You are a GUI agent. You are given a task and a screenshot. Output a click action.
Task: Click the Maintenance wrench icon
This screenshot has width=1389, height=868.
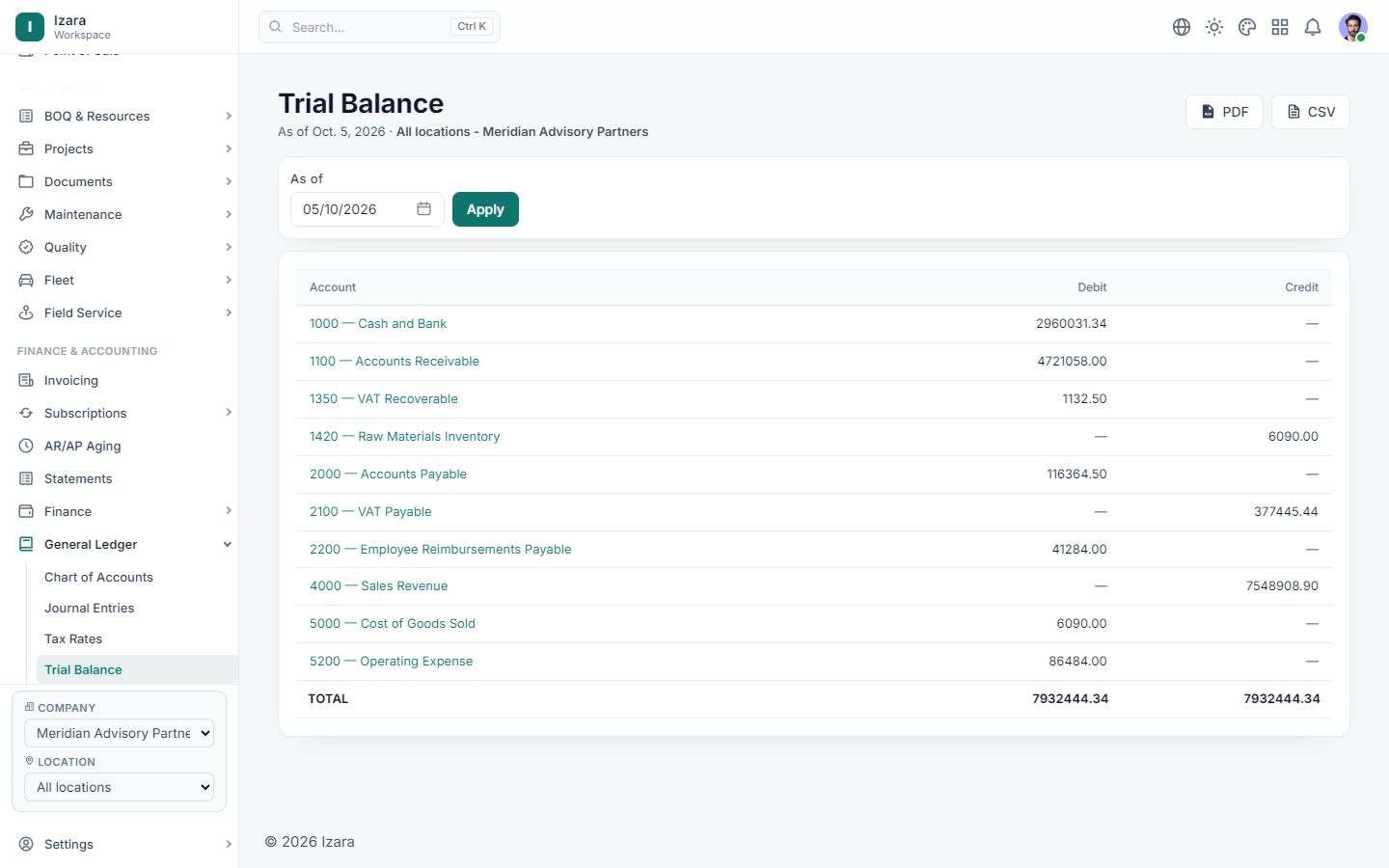[26, 214]
